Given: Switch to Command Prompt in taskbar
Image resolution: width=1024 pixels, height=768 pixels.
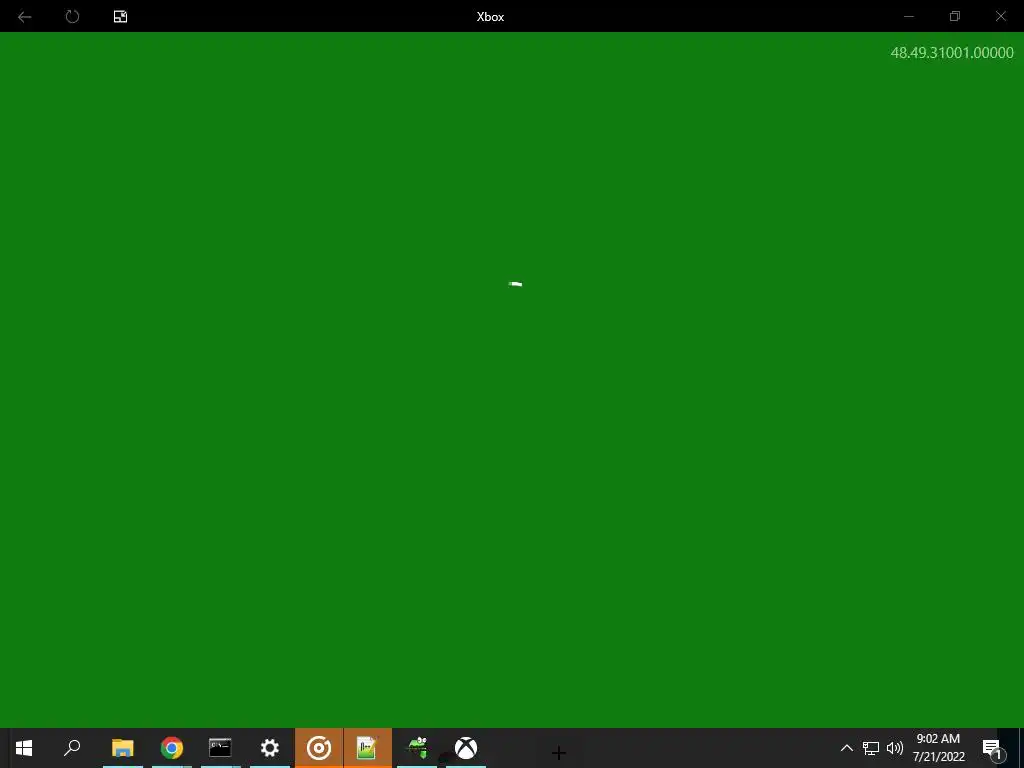Looking at the screenshot, I should coord(220,748).
